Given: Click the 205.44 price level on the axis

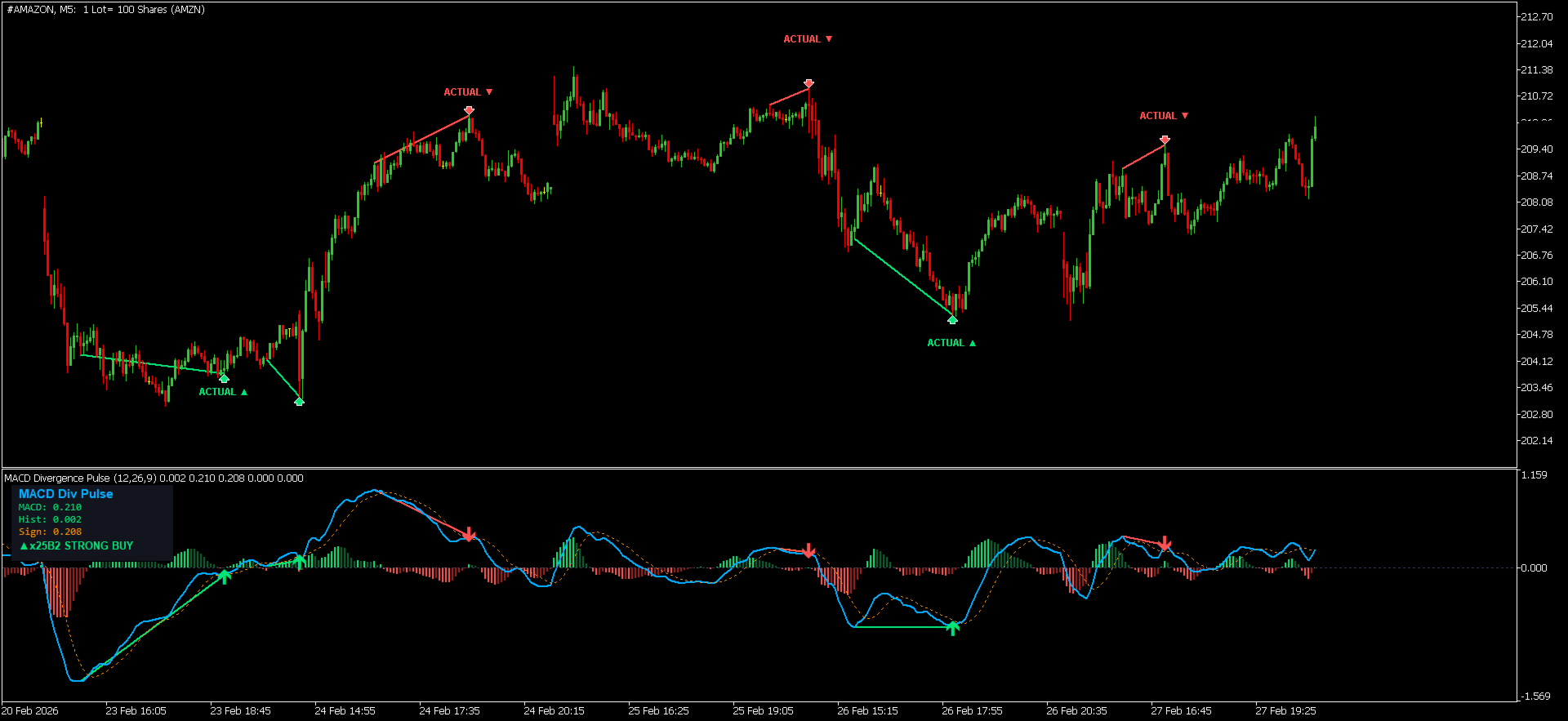Looking at the screenshot, I should click(x=1536, y=309).
